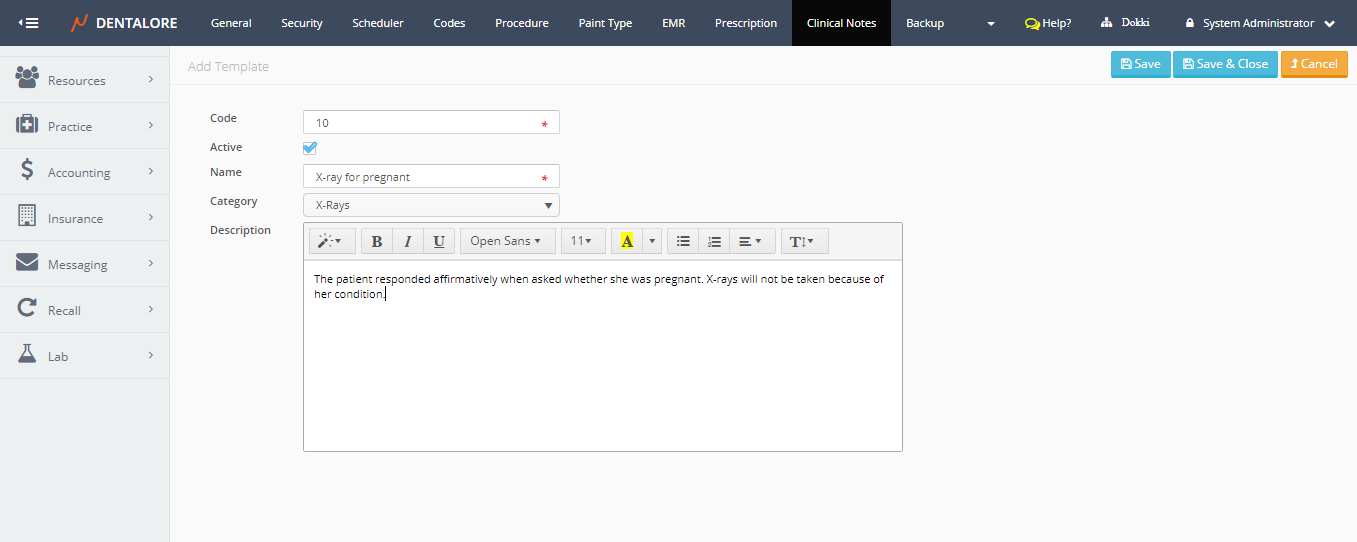Go to the Prescription tab
The image size is (1357, 542).
coord(745,23)
